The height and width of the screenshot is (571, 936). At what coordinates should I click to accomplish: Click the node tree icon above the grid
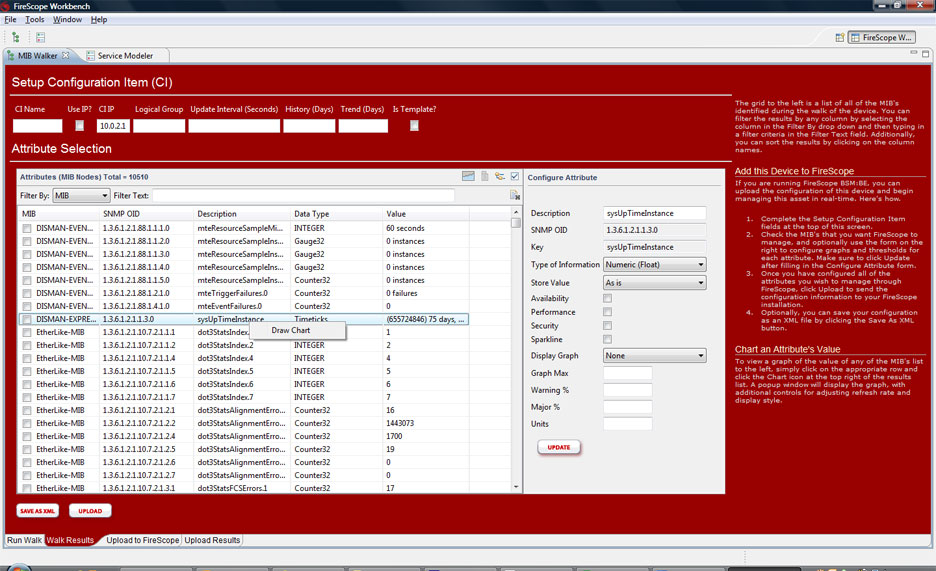coord(500,176)
